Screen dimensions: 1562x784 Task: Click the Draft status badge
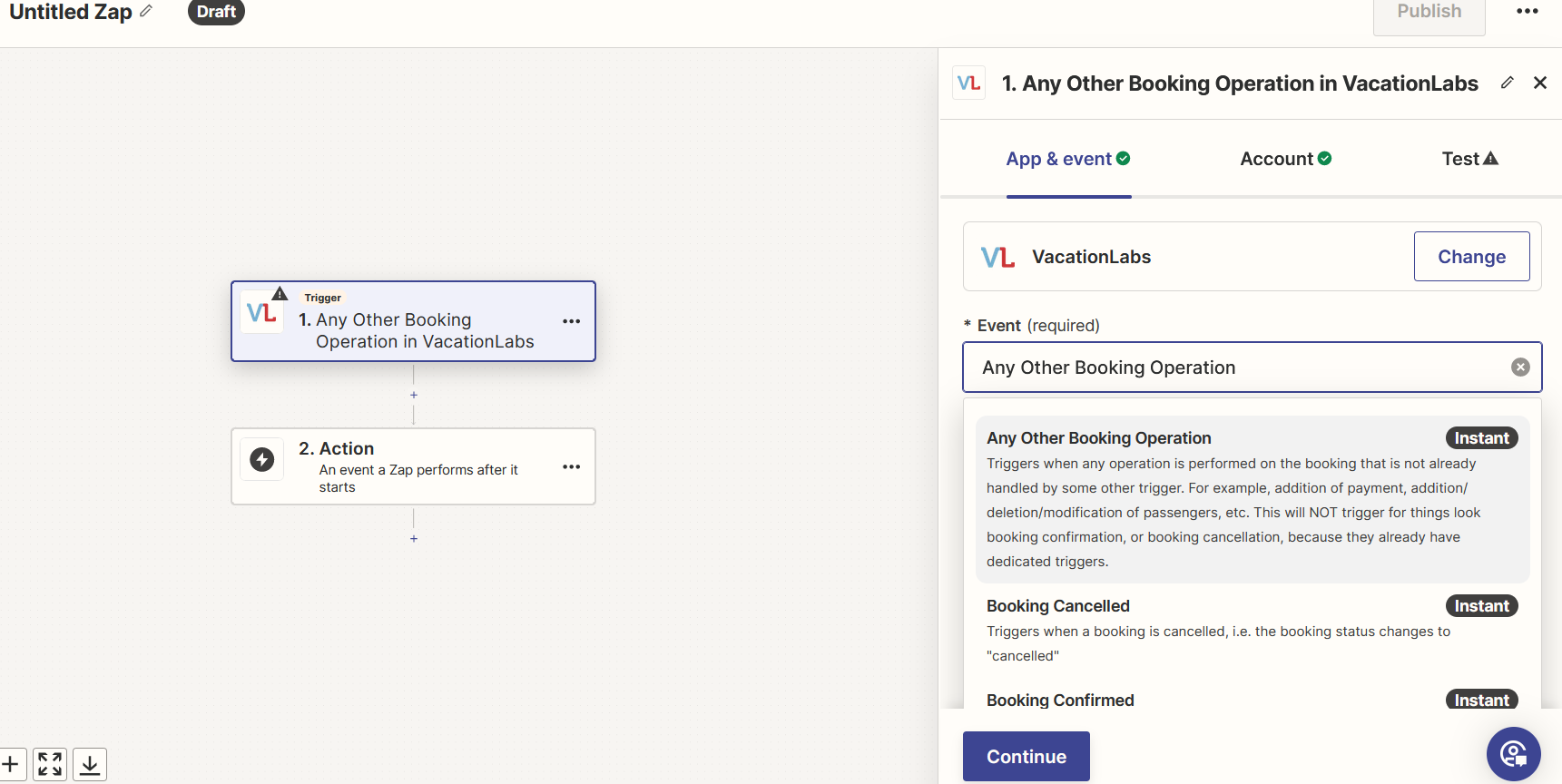(216, 12)
